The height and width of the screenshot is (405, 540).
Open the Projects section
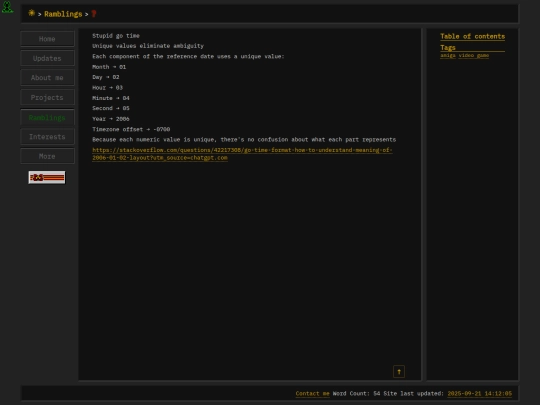click(47, 97)
